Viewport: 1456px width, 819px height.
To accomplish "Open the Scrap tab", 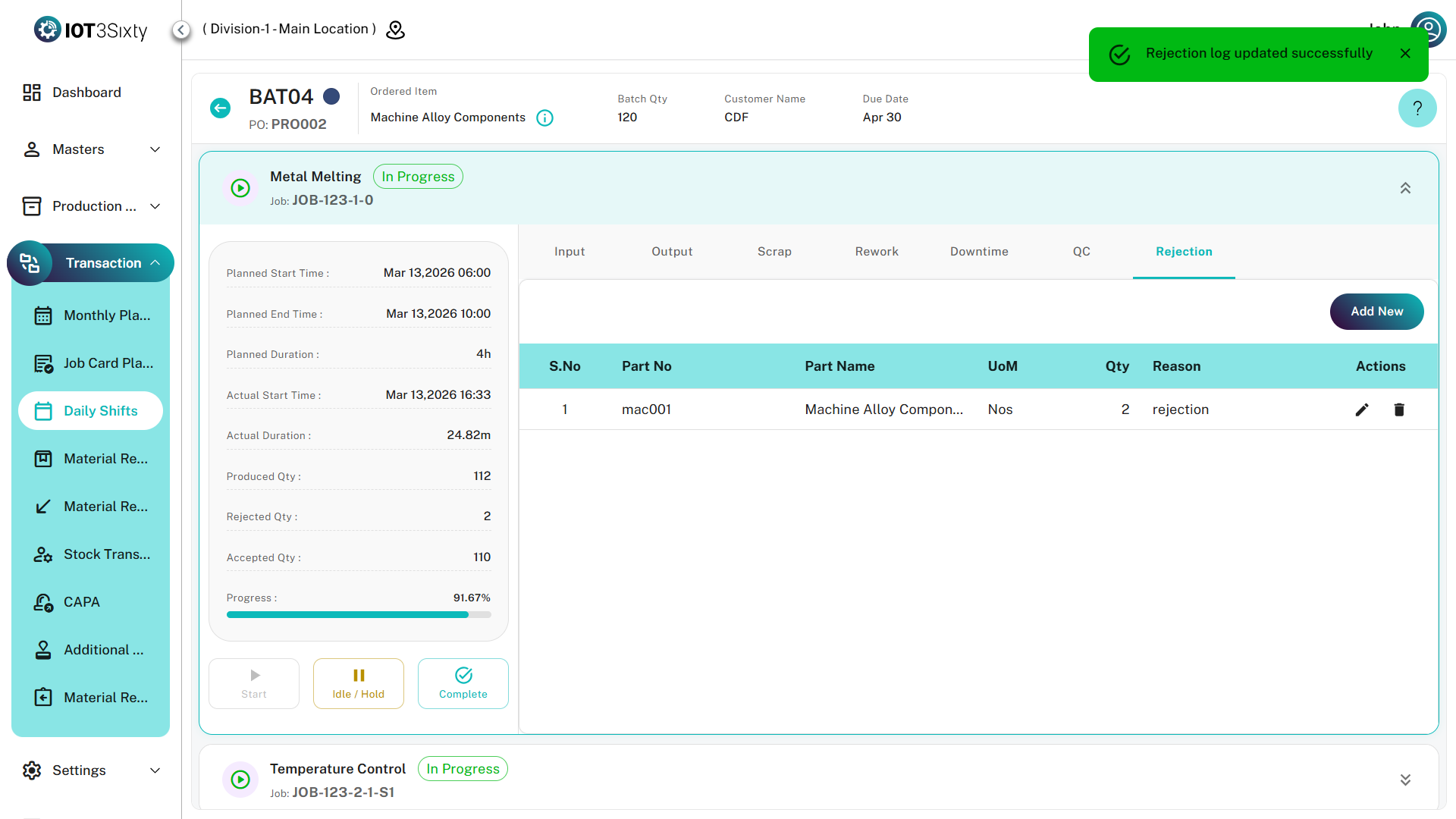I will coord(774,252).
